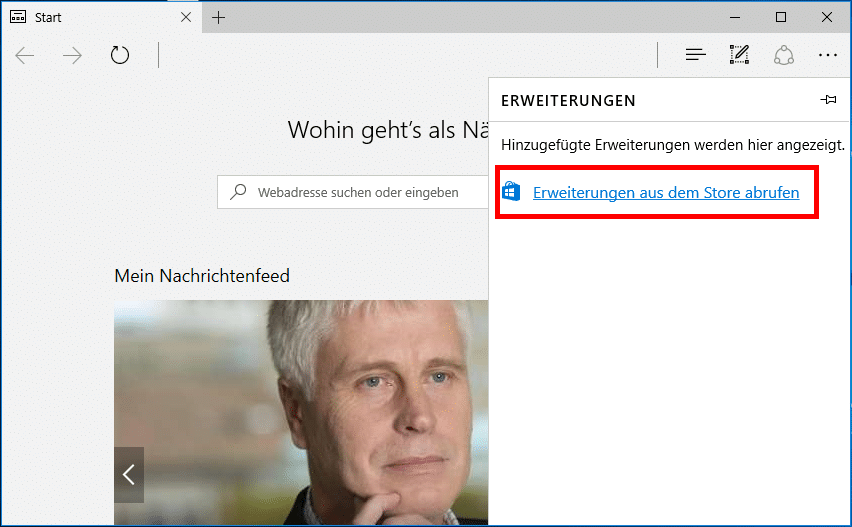Focus the Webadresse suchen oder eingeben field

[x=353, y=192]
